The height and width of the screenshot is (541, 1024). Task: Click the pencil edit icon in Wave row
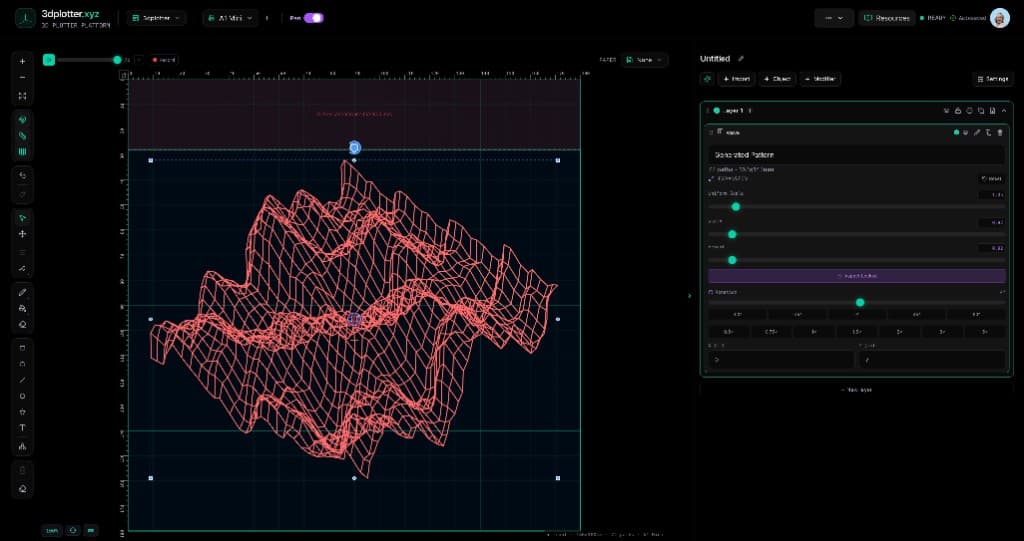click(x=977, y=133)
